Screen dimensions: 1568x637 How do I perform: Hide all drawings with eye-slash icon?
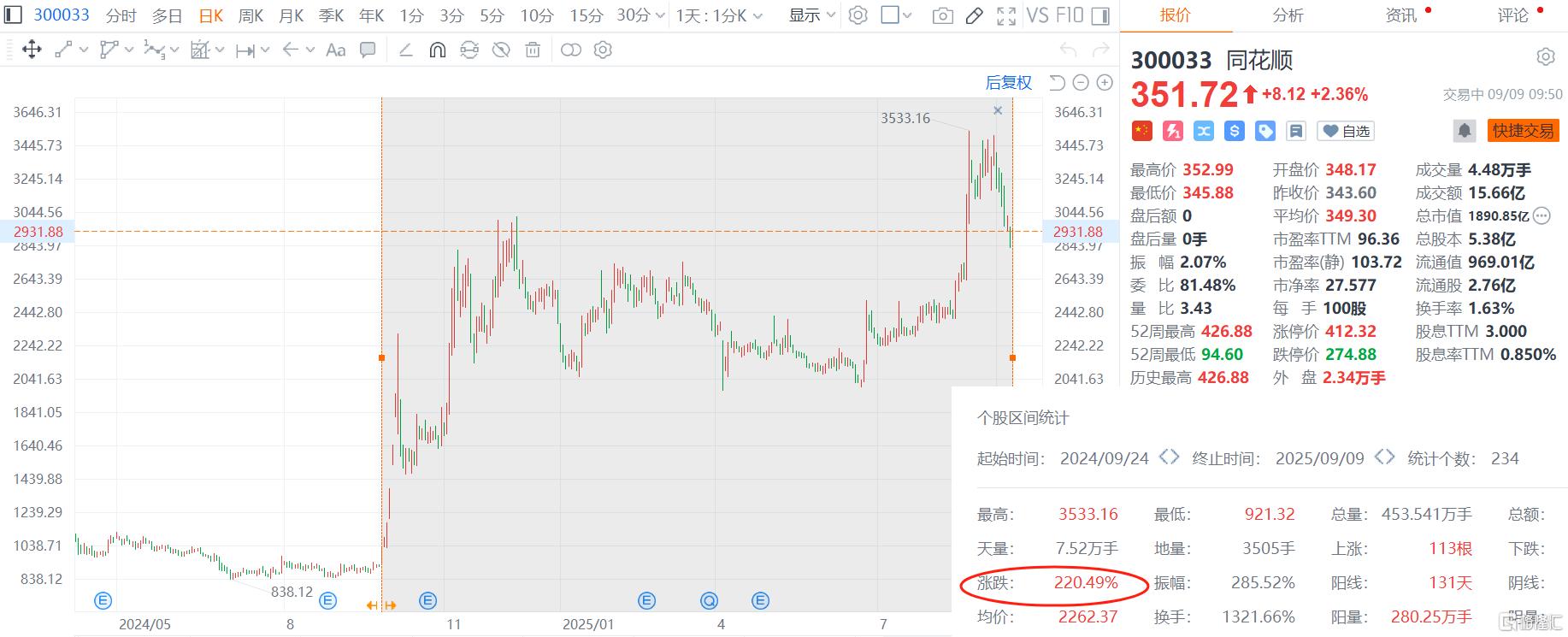501,50
